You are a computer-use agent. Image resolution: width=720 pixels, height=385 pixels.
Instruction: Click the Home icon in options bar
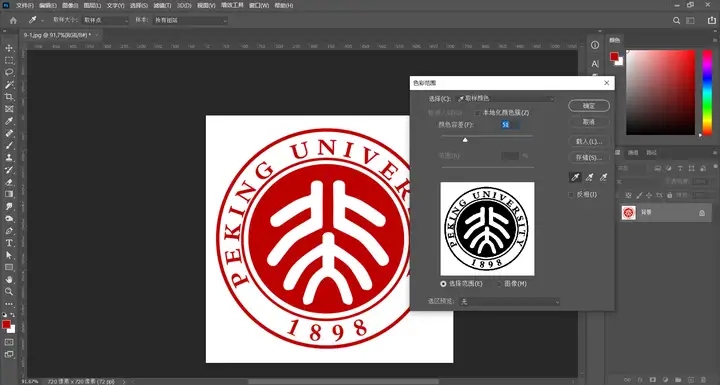[13, 20]
